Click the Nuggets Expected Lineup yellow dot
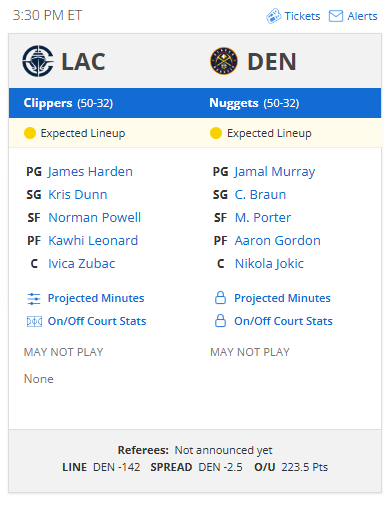Screen dimensions: 388x507 click(x=216, y=133)
